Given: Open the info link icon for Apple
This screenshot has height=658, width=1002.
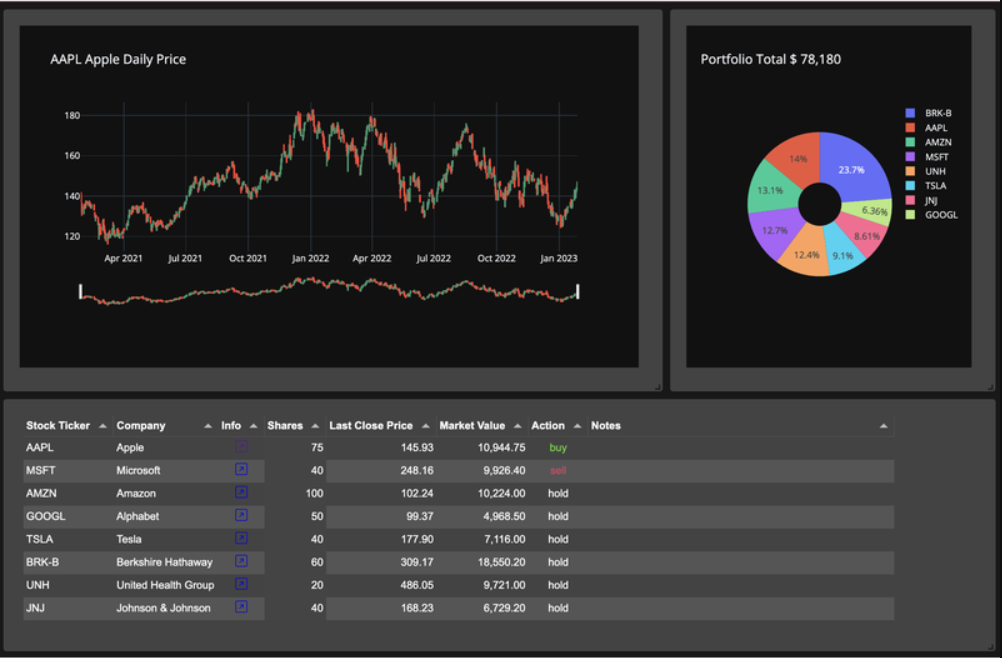Looking at the screenshot, I should click(241, 447).
